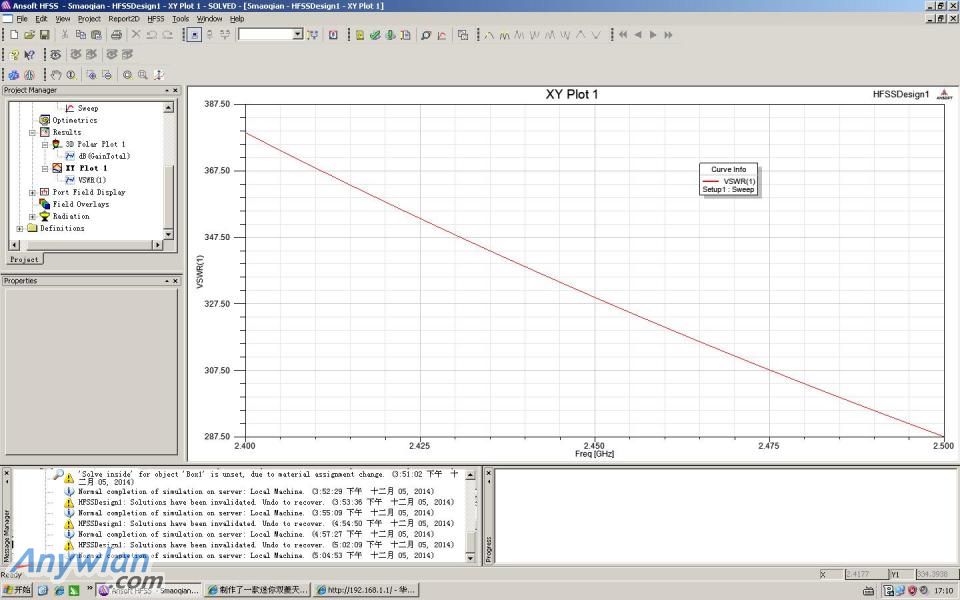
Task: Click the Open project folder icon
Action: click(x=29, y=35)
